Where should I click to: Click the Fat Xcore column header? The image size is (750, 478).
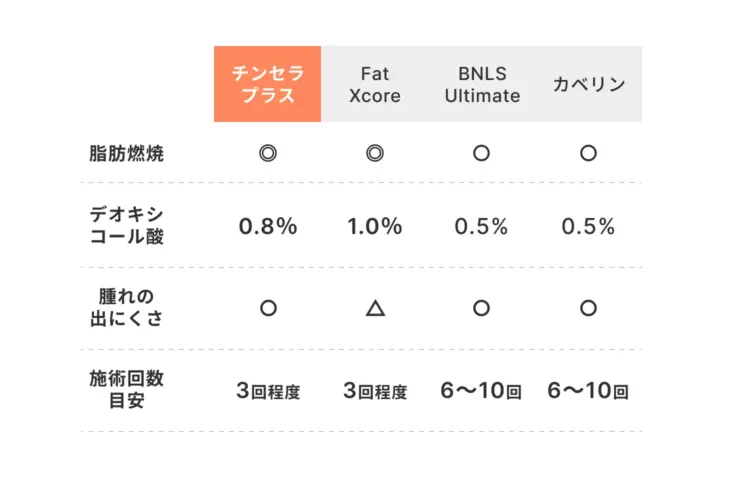pos(375,84)
